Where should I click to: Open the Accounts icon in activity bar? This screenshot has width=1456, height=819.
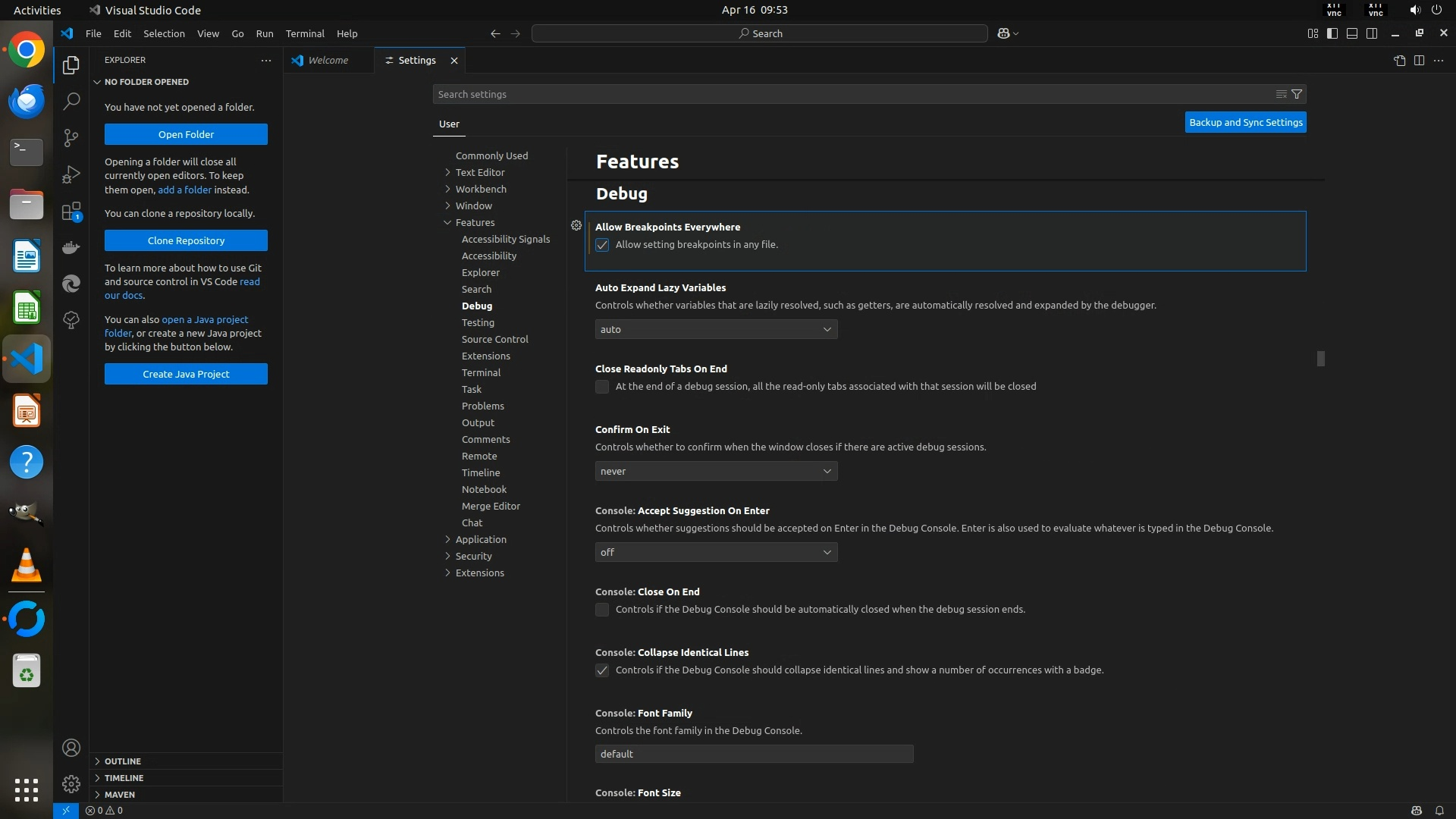coord(71,748)
